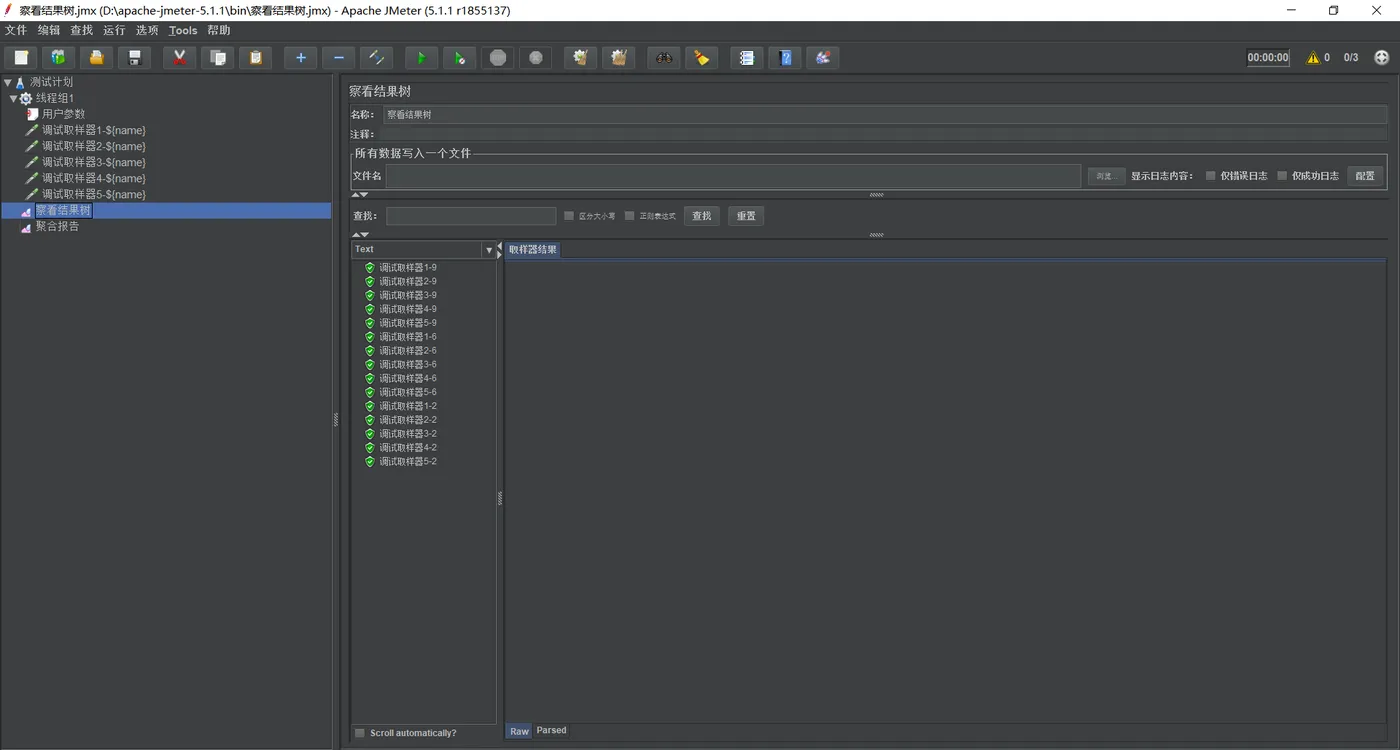Start the test with green play icon
Image resolution: width=1400 pixels, height=750 pixels.
421,58
